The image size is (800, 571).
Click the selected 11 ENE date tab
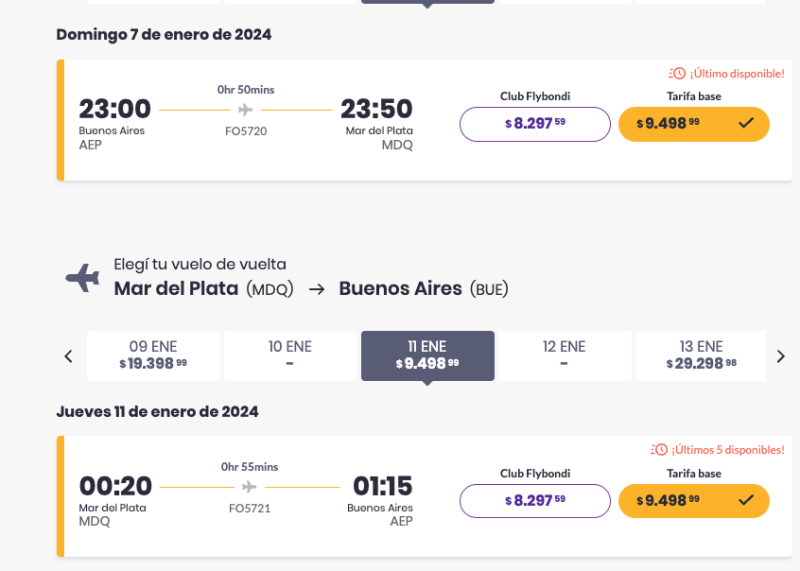428,356
